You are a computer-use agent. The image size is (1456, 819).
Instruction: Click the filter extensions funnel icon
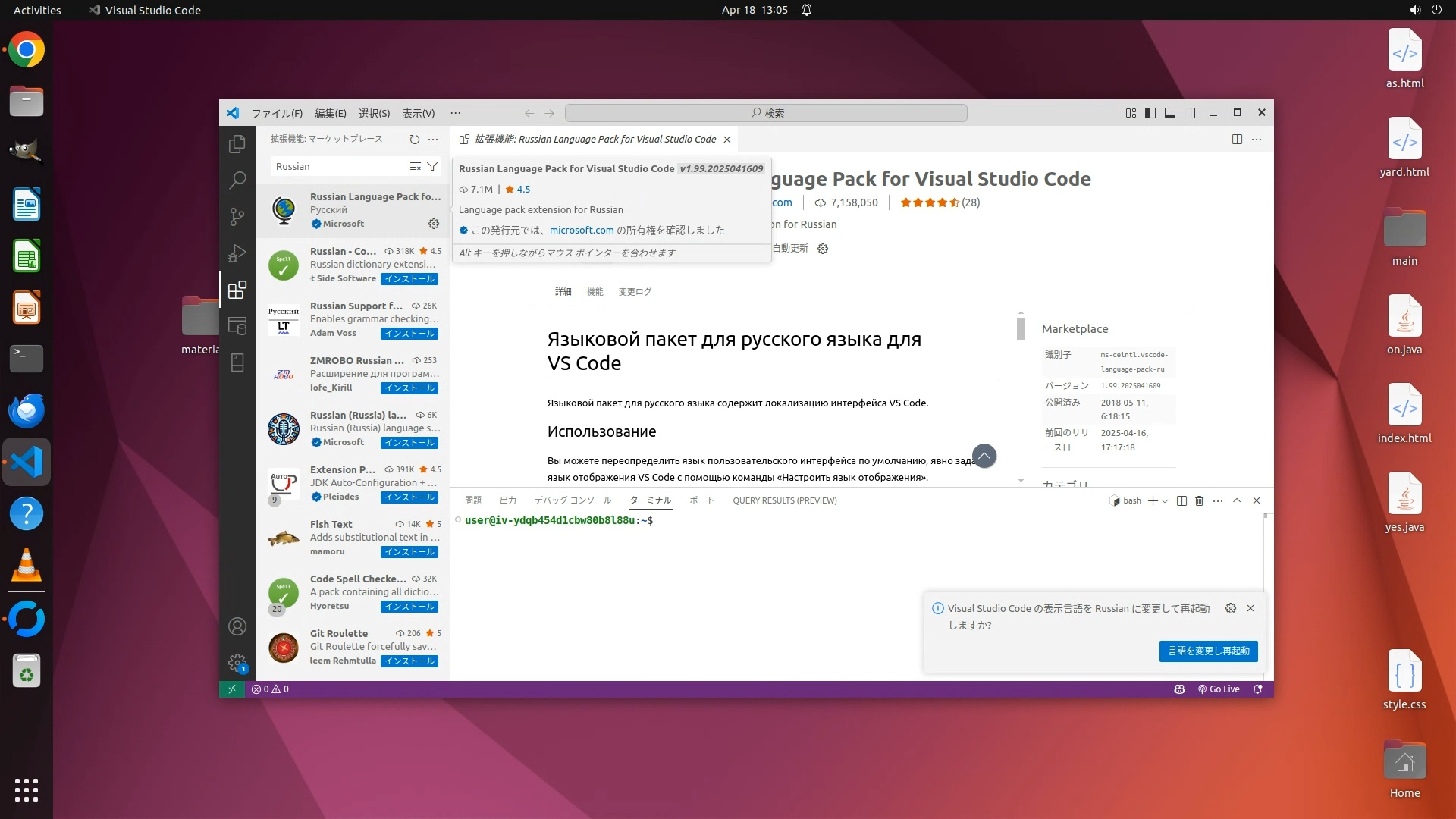[x=432, y=166]
